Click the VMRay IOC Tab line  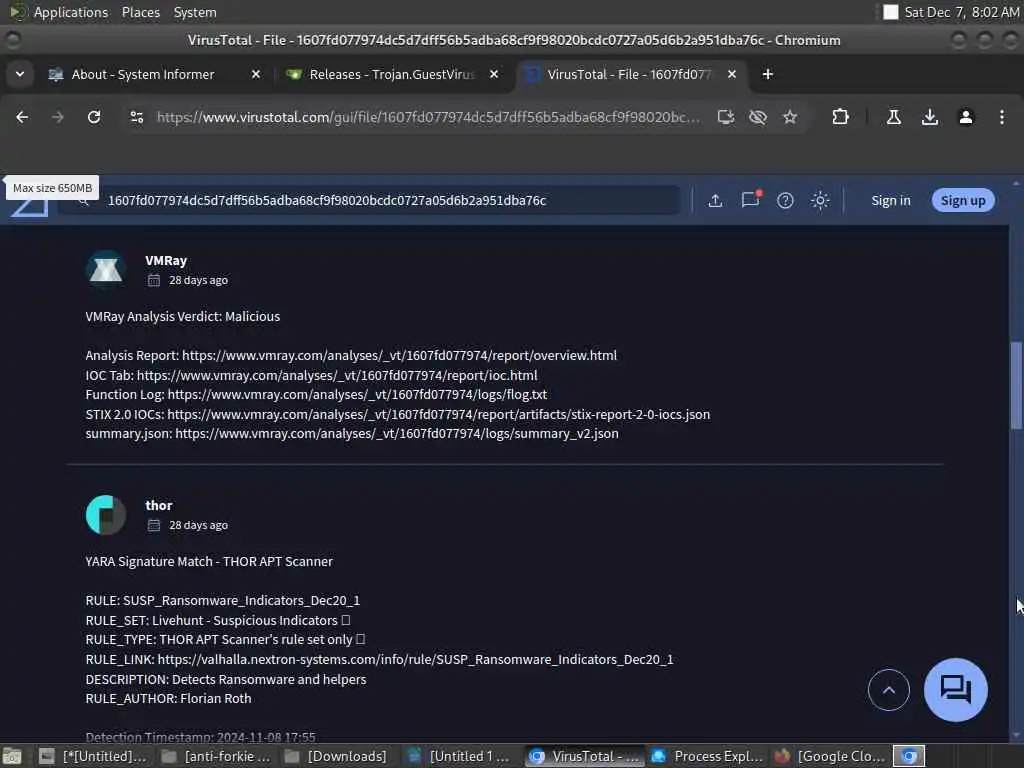tap(312, 376)
